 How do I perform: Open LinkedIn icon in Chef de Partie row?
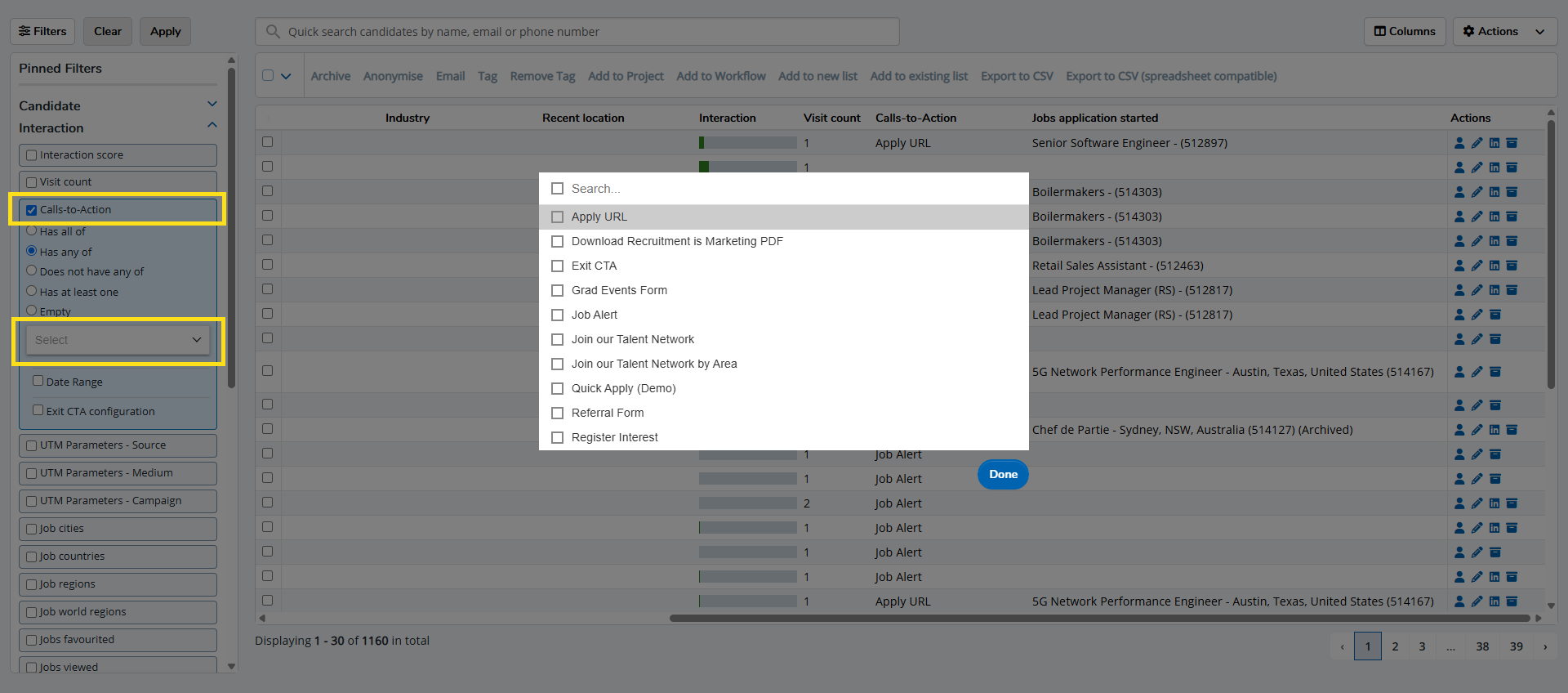click(1494, 430)
